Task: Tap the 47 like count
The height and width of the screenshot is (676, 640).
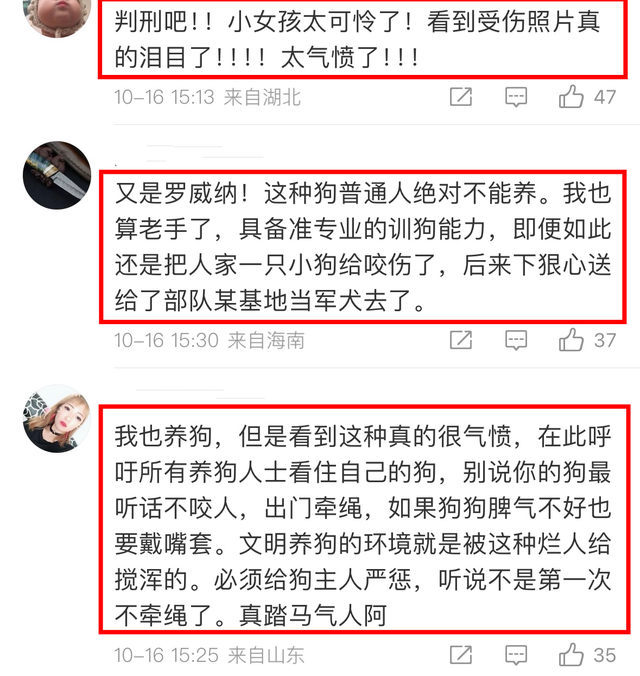Action: coord(605,97)
